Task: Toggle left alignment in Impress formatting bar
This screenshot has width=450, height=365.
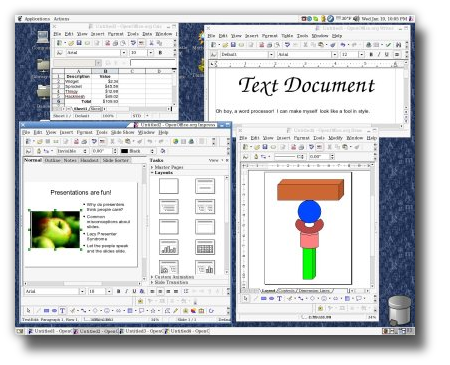Action: (152, 291)
